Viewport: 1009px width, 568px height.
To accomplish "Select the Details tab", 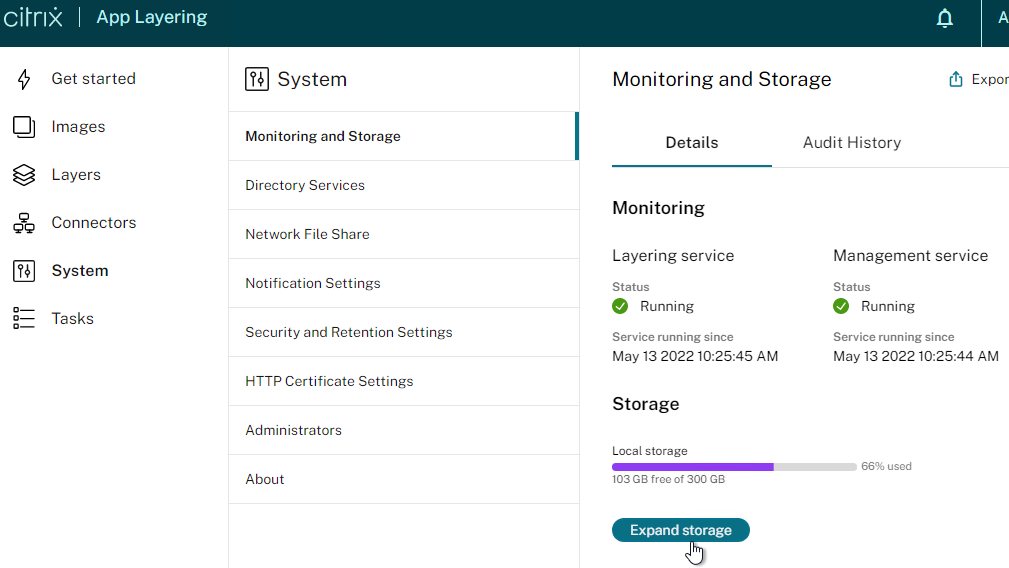I will pyautogui.click(x=692, y=143).
